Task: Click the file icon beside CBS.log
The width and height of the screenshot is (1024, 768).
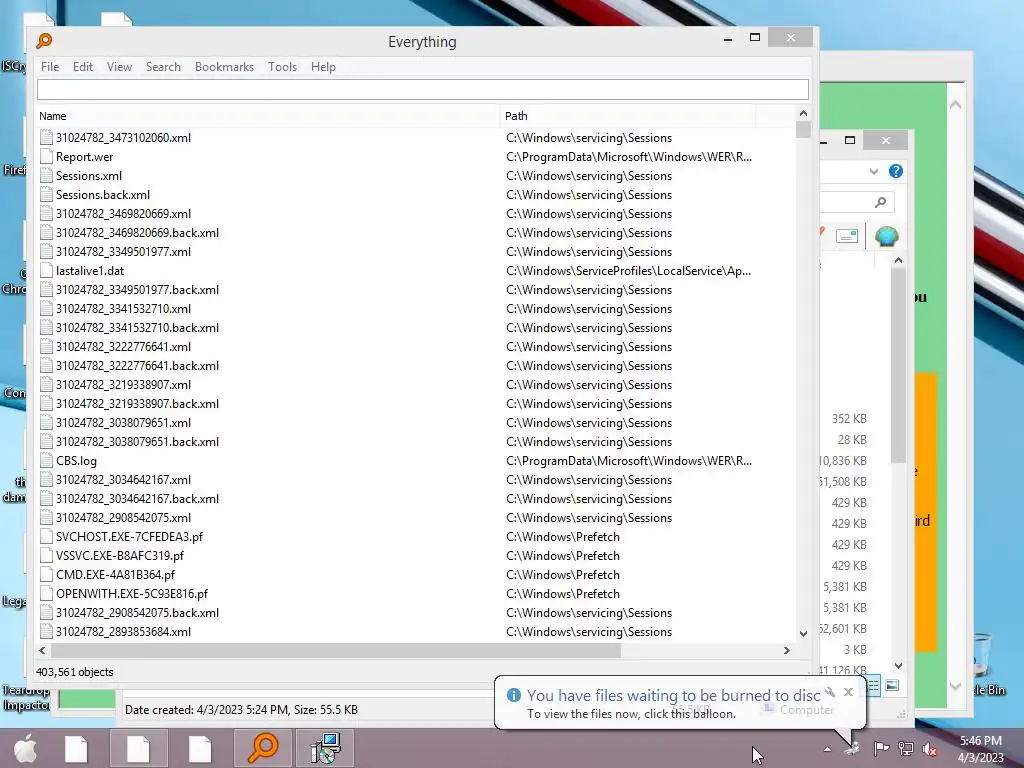Action: [46, 460]
